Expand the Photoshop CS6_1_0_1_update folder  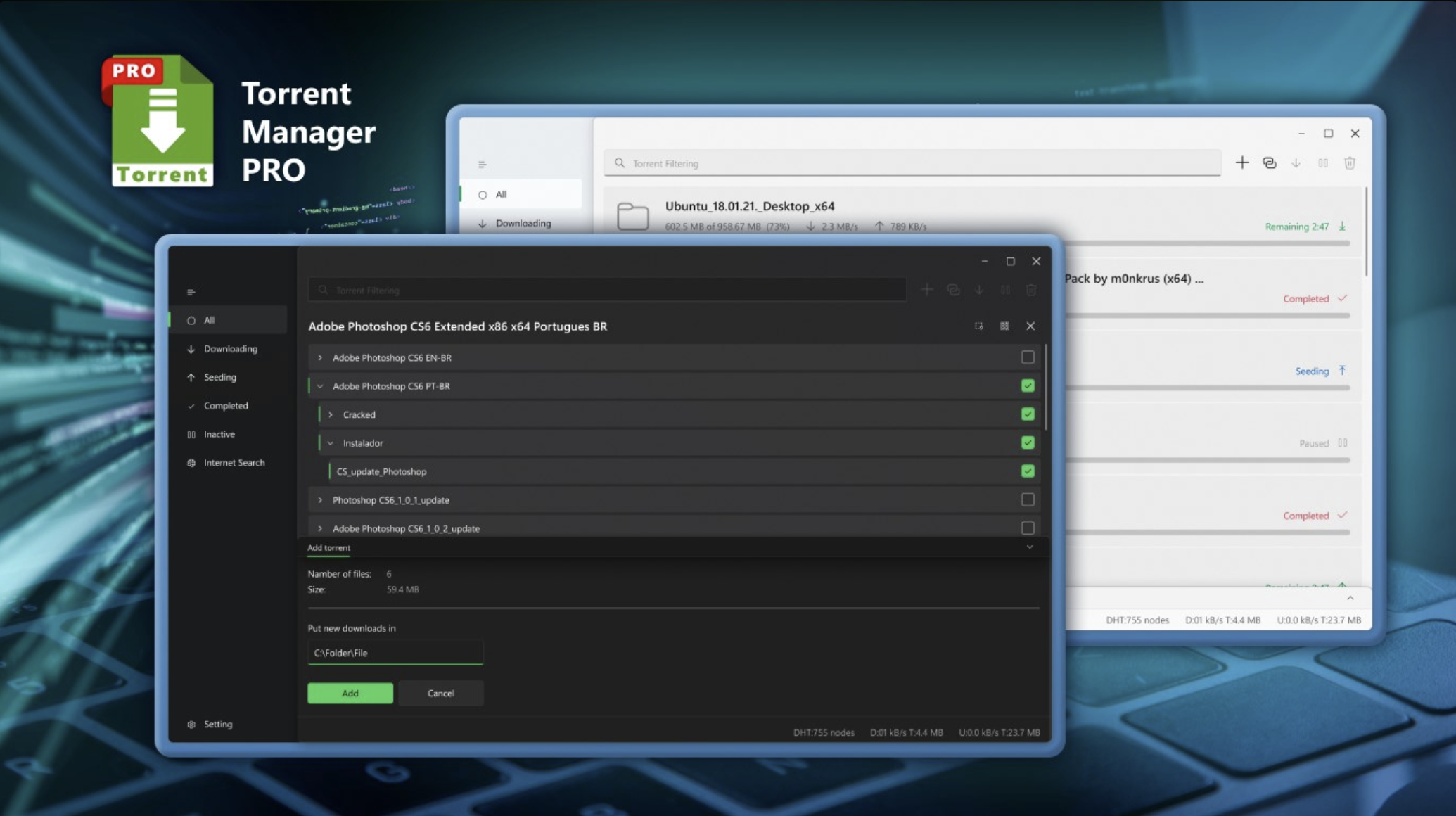pyautogui.click(x=320, y=500)
